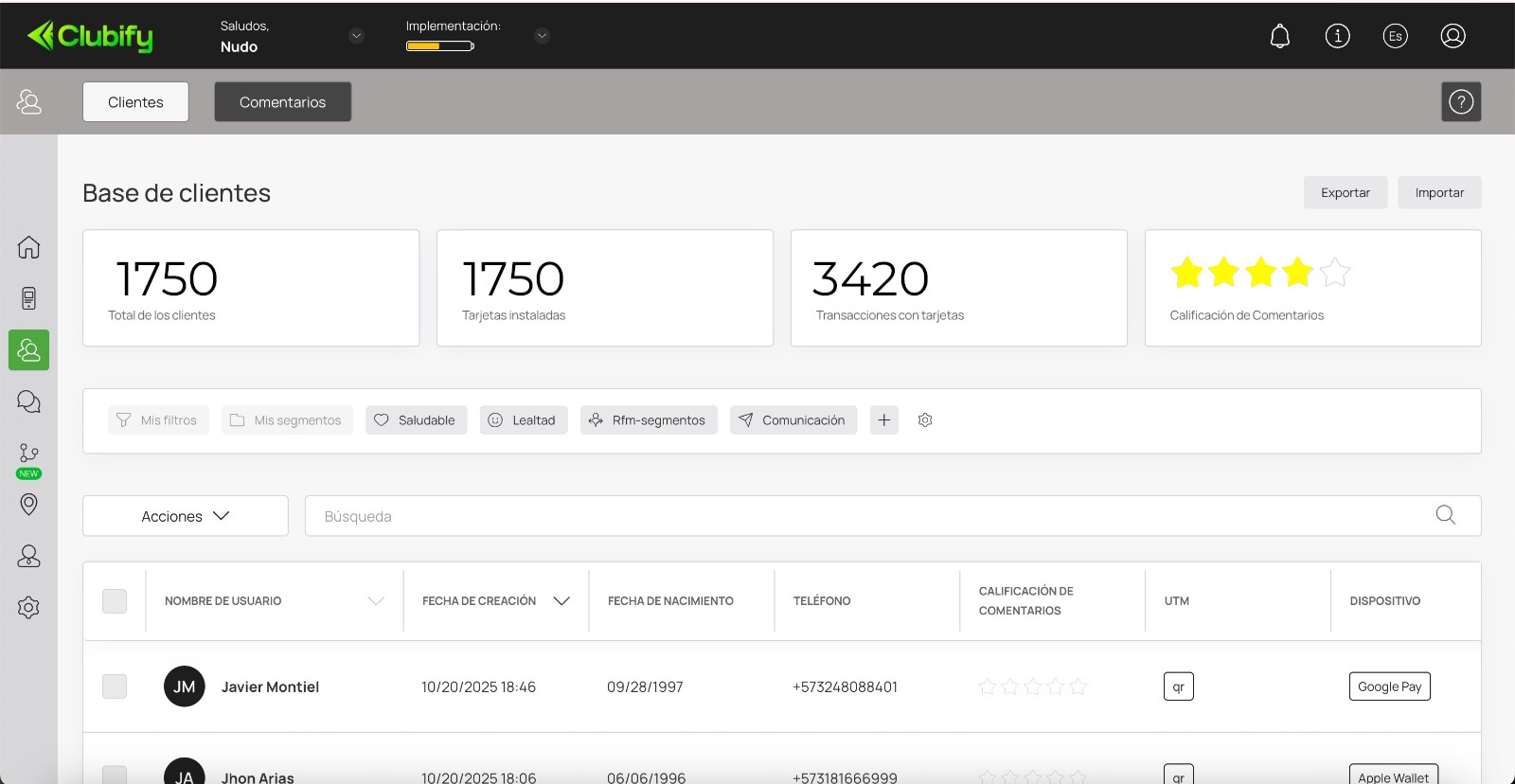Click the Google Pay device tag
Viewport: 1515px width, 784px height.
(1390, 686)
